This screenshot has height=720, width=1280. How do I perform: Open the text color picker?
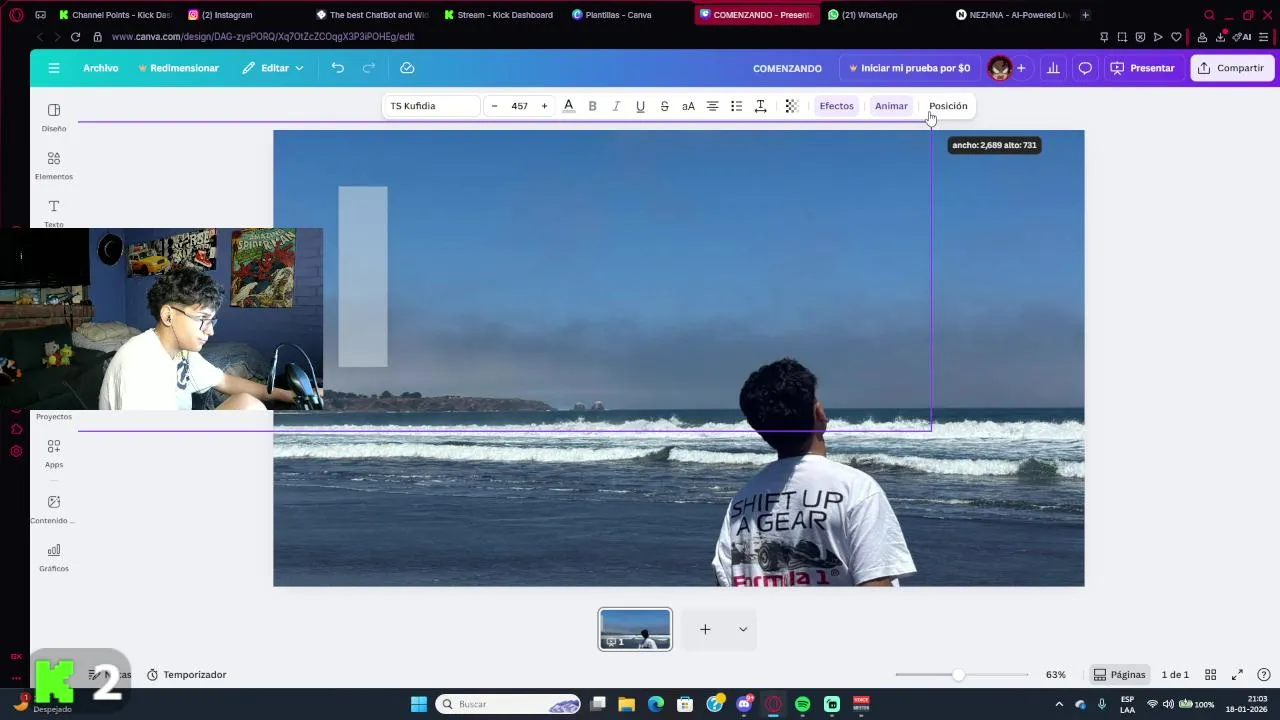tap(569, 106)
